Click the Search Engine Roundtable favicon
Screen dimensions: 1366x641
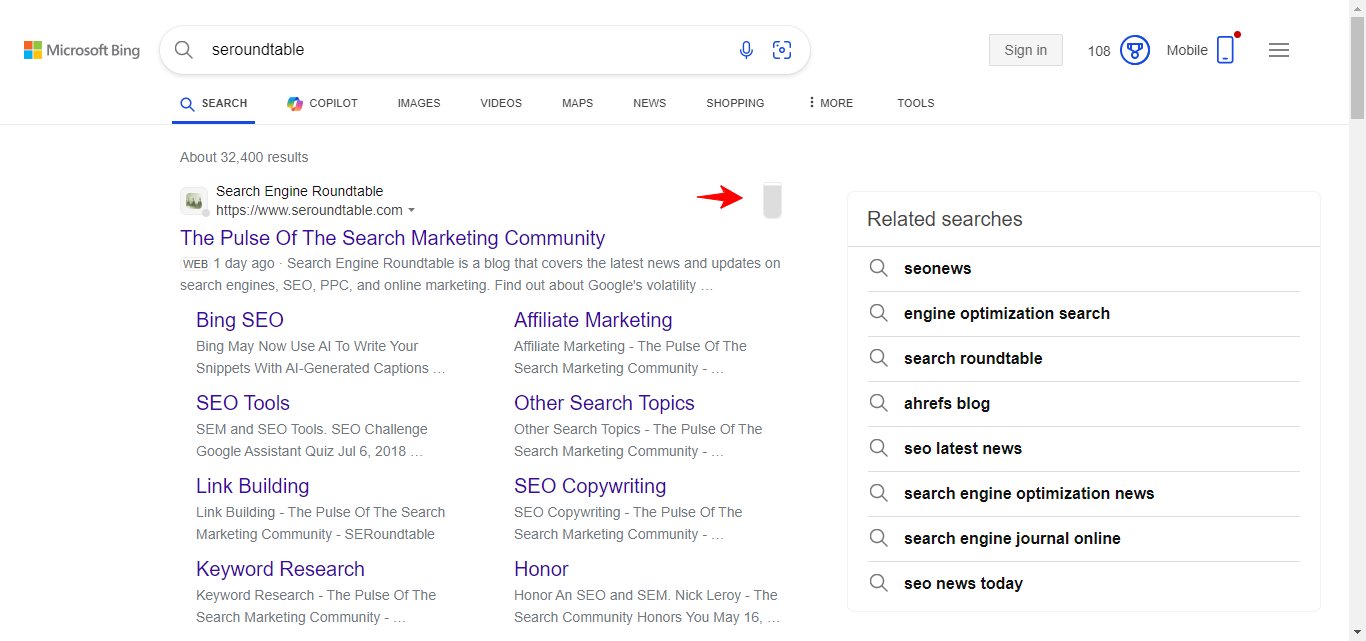pos(194,200)
